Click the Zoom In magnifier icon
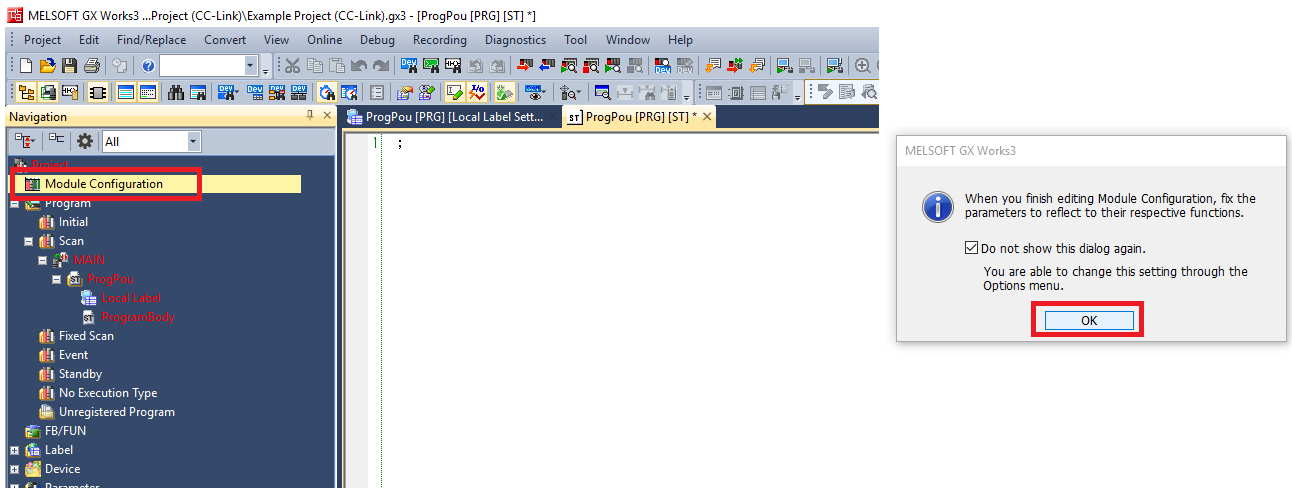This screenshot has width=1292, height=489. tap(862, 66)
